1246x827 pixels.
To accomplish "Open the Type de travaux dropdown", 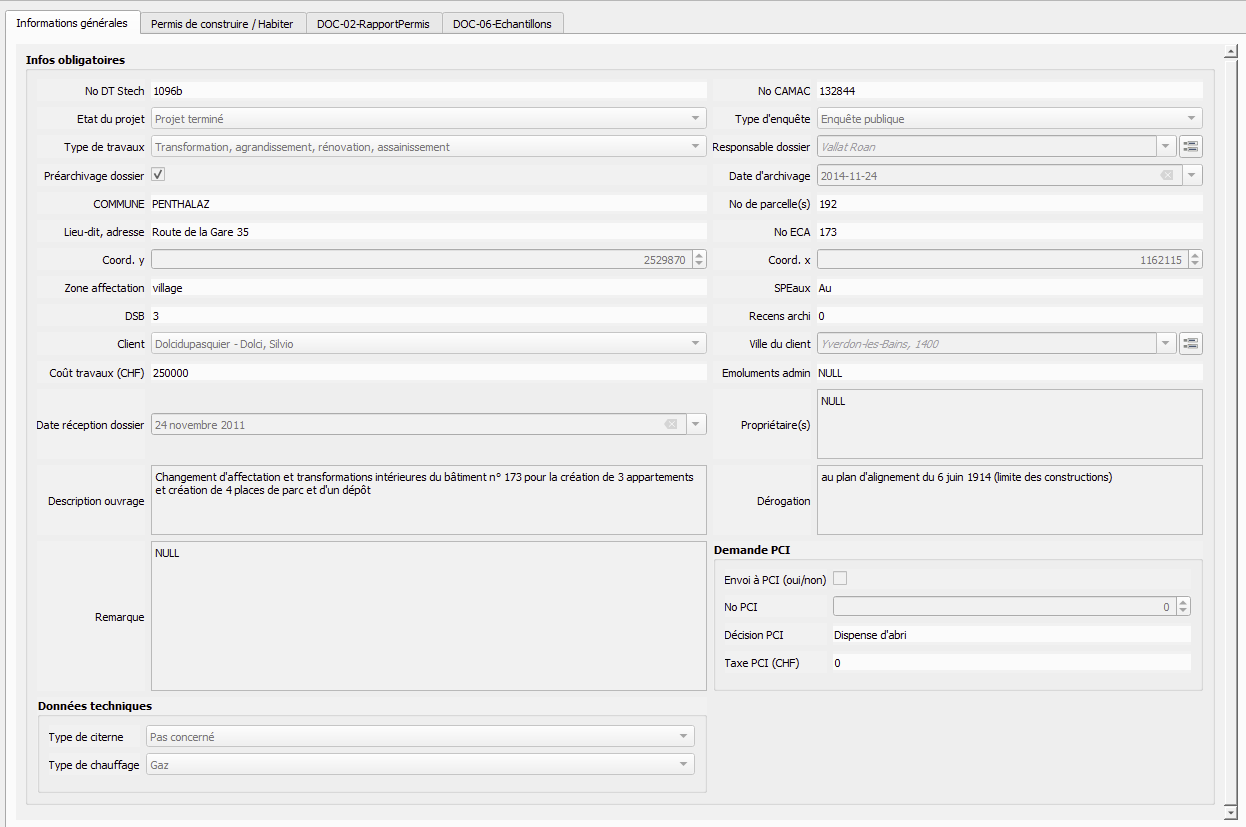I will [x=696, y=147].
